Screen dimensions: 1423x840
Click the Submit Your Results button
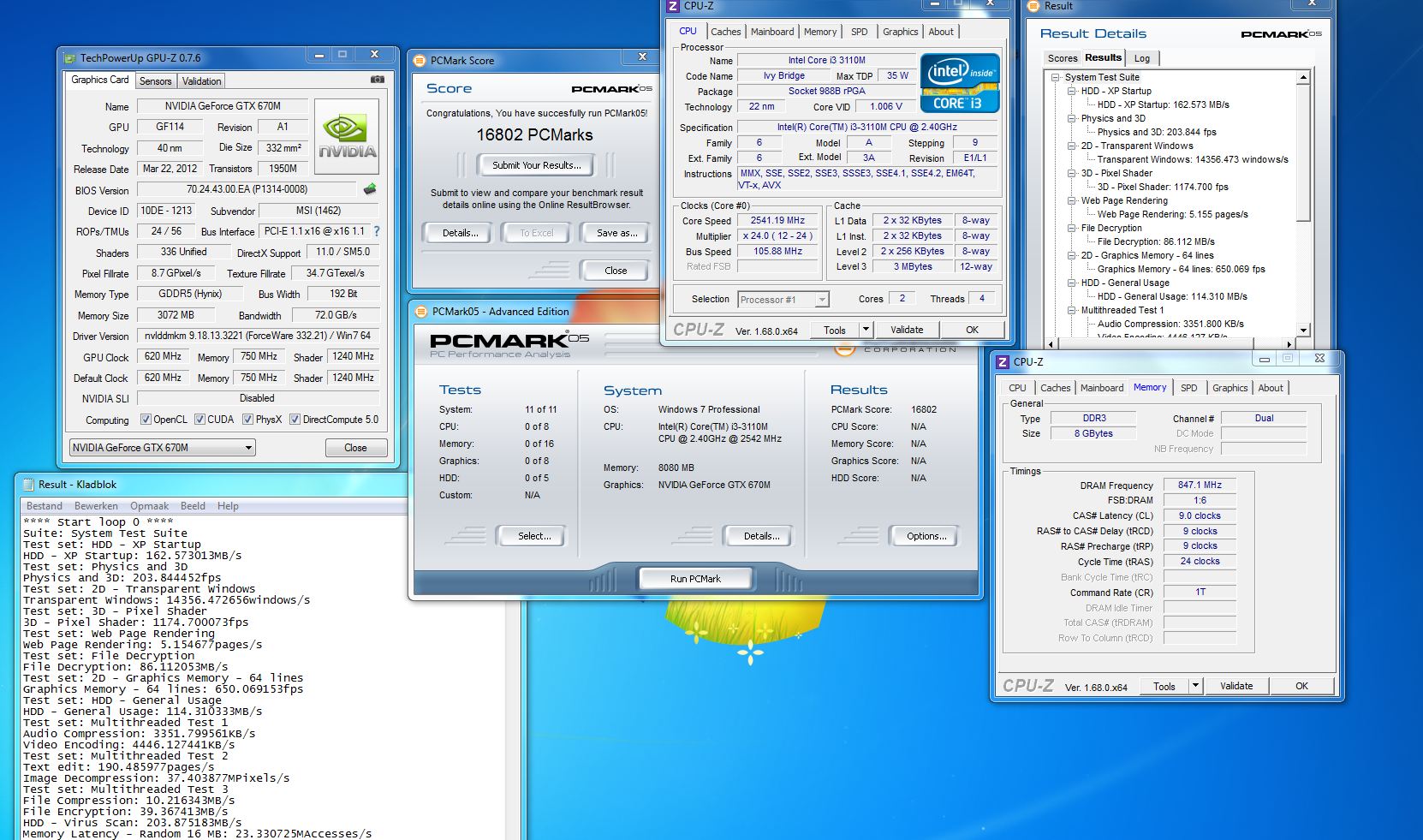[537, 165]
